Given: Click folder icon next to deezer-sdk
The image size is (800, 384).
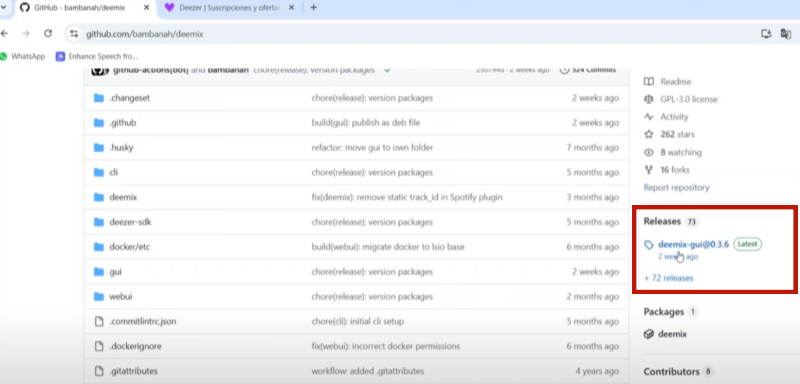Looking at the screenshot, I should pos(99,222).
